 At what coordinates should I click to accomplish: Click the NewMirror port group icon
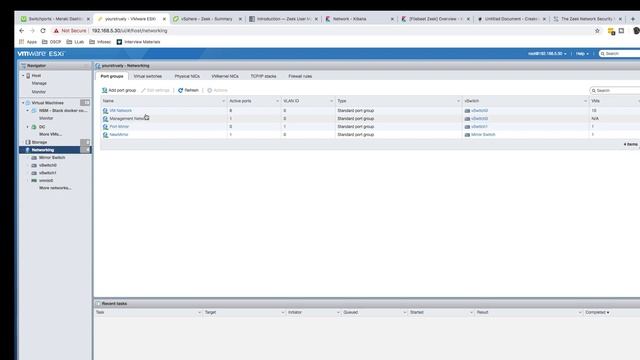pos(105,135)
